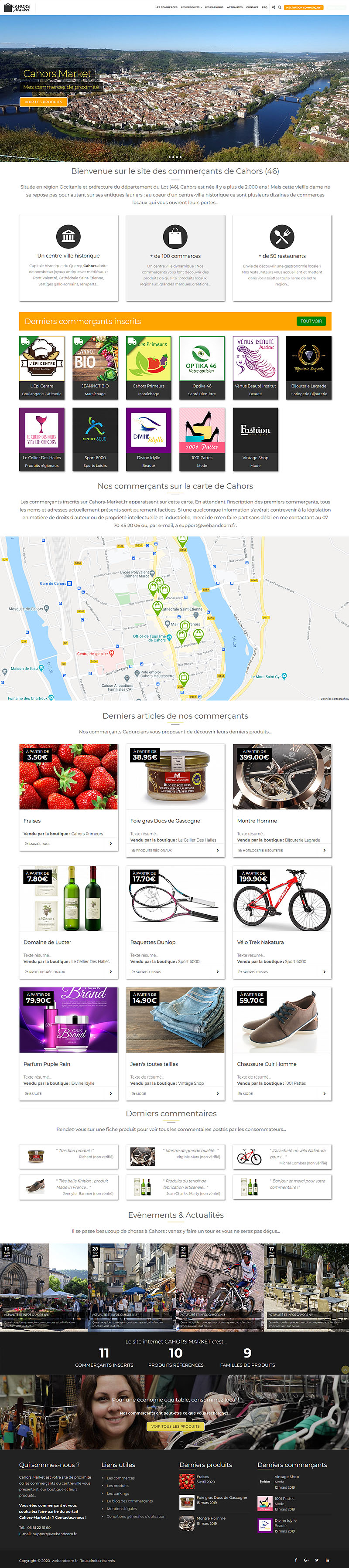The image size is (349, 1568).
Task: Click the Cahors Market logo in the header
Action: point(17,7)
